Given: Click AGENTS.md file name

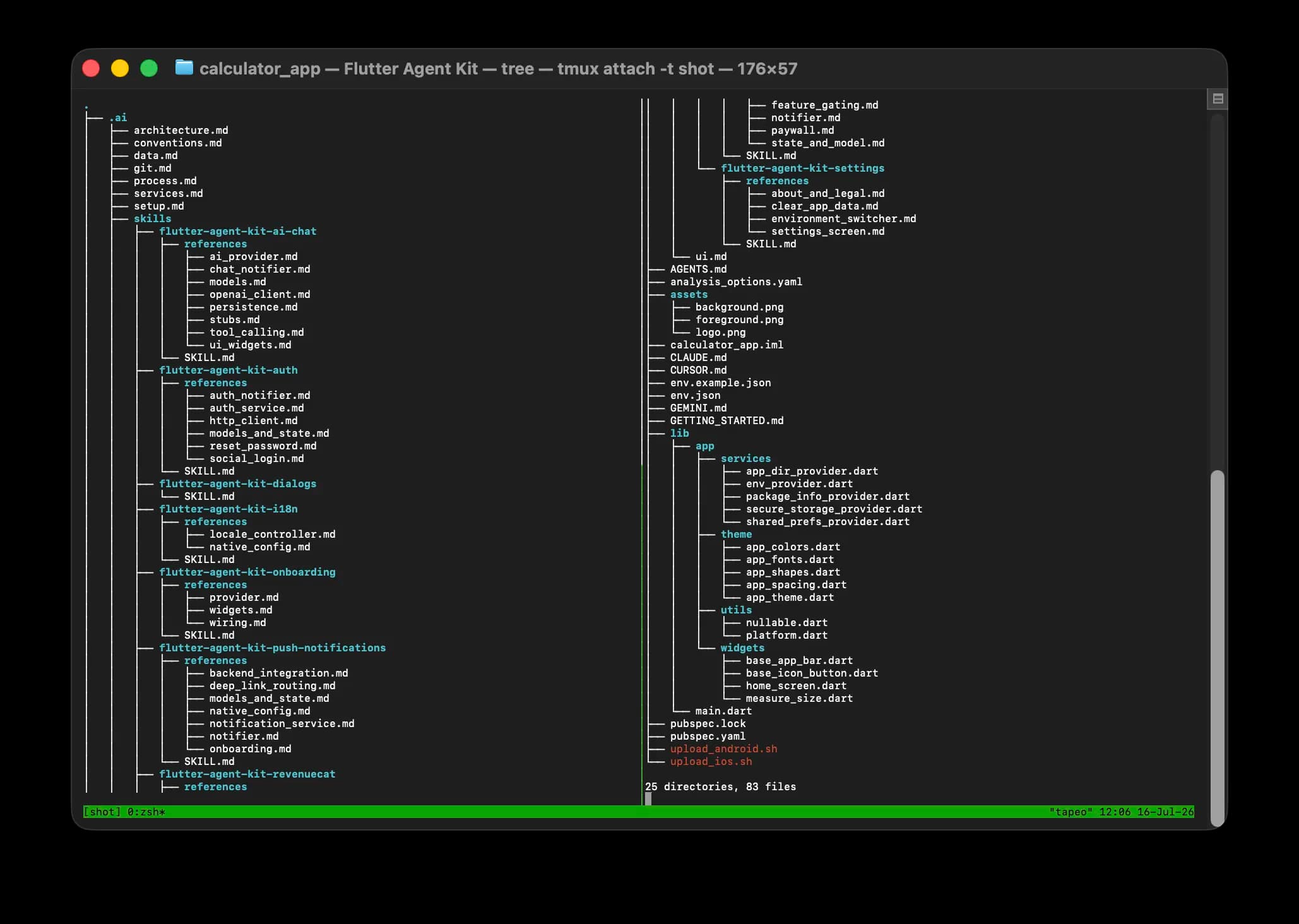Looking at the screenshot, I should [x=699, y=269].
